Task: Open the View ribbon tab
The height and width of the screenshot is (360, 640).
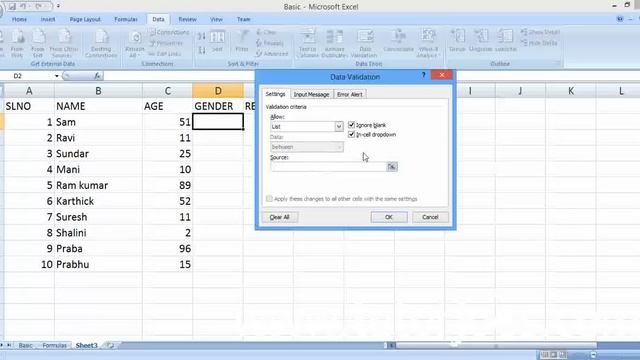Action: point(216,19)
